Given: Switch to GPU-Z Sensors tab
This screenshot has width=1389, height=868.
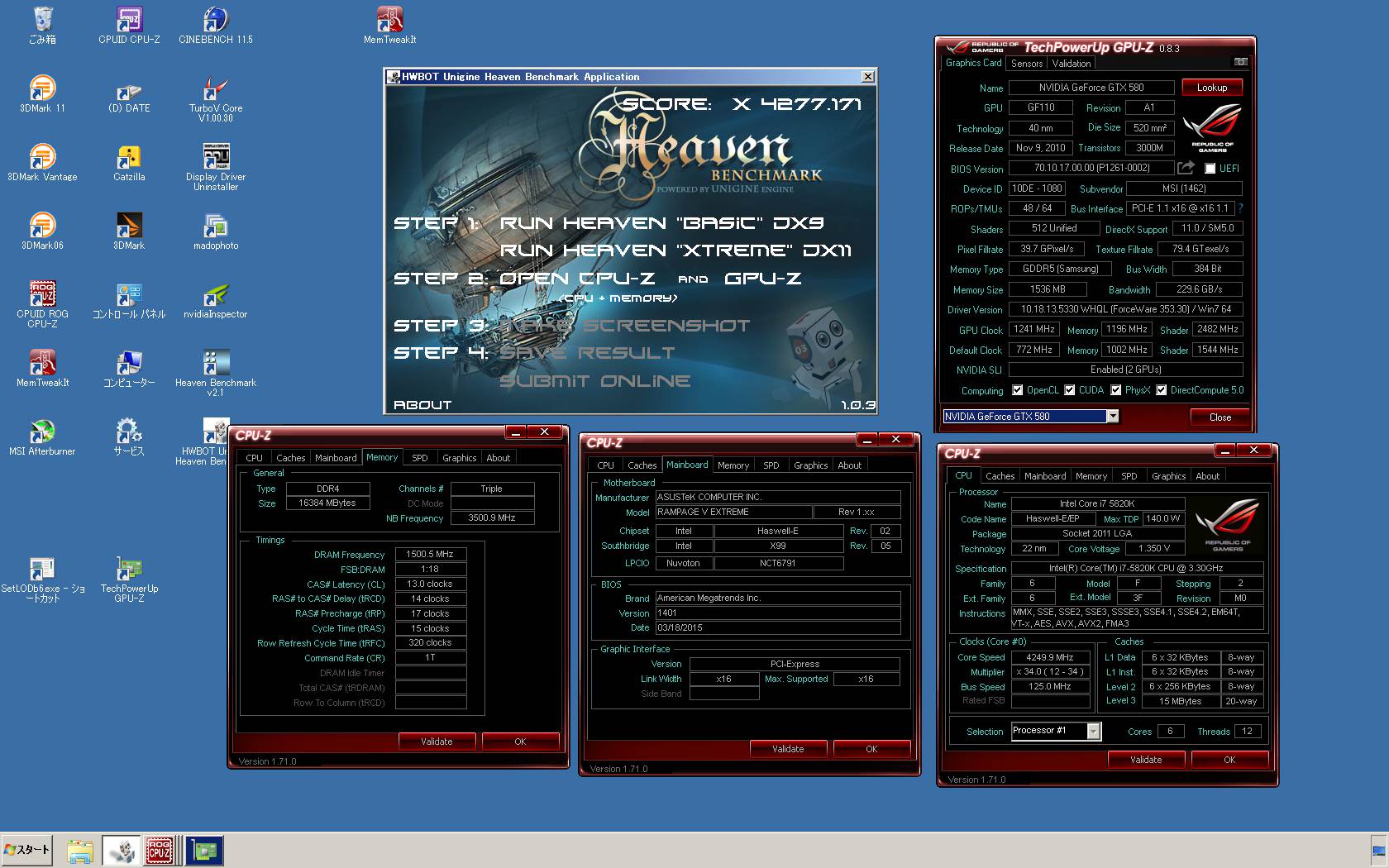Looking at the screenshot, I should 1027,63.
